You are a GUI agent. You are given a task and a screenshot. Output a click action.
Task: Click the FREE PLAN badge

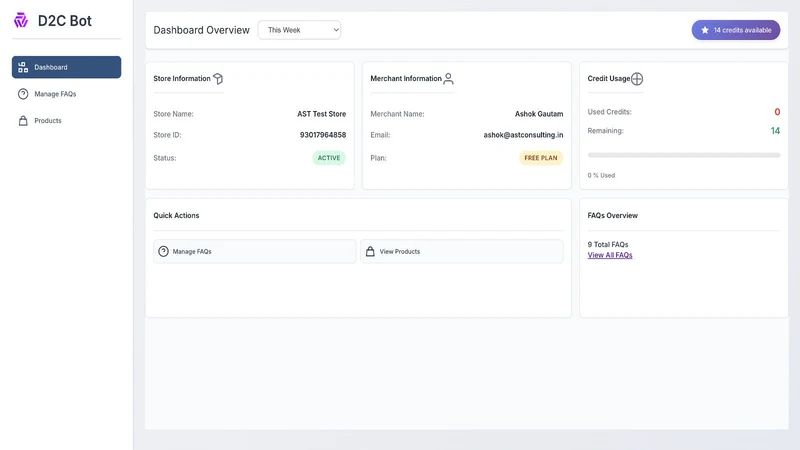tap(541, 158)
